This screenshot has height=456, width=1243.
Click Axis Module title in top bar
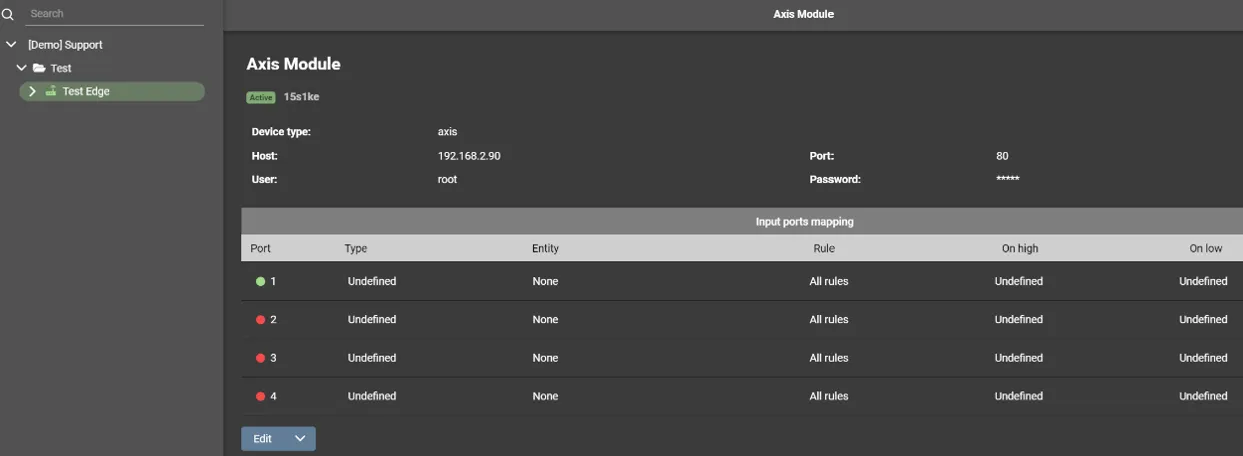click(x=803, y=14)
